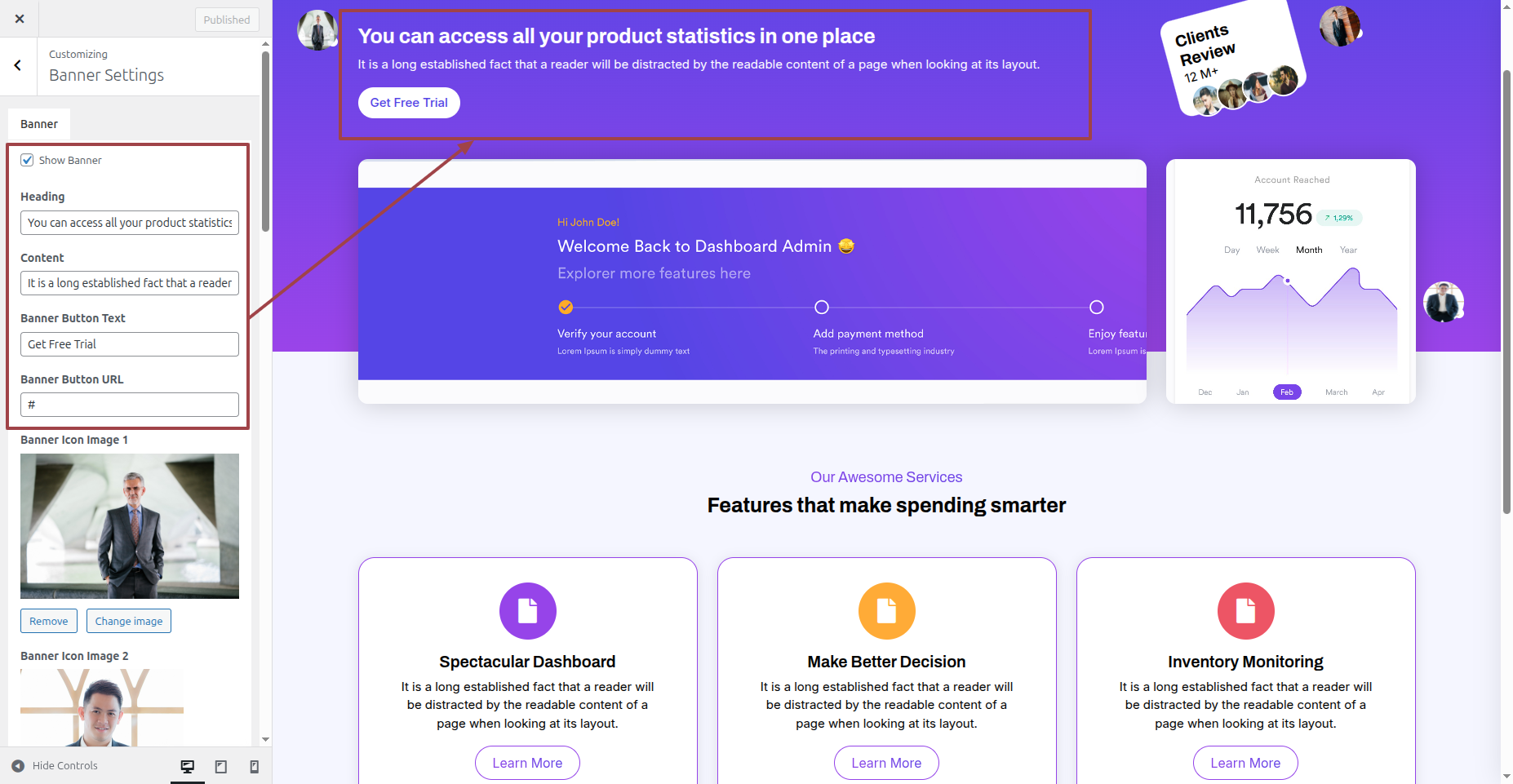Click Learn More under Spectacular Dashboard
This screenshot has width=1513, height=784.
tap(527, 763)
